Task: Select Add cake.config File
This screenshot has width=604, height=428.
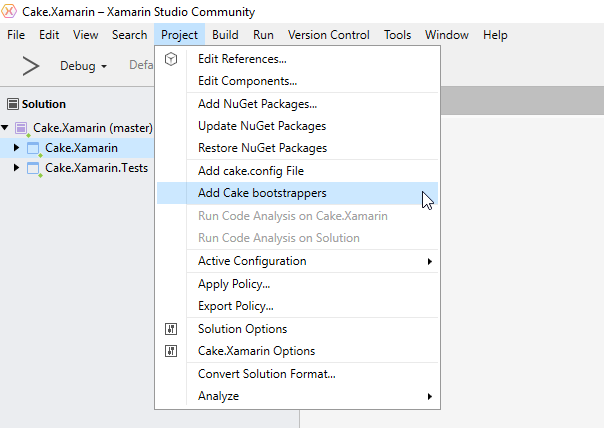Action: (x=250, y=171)
